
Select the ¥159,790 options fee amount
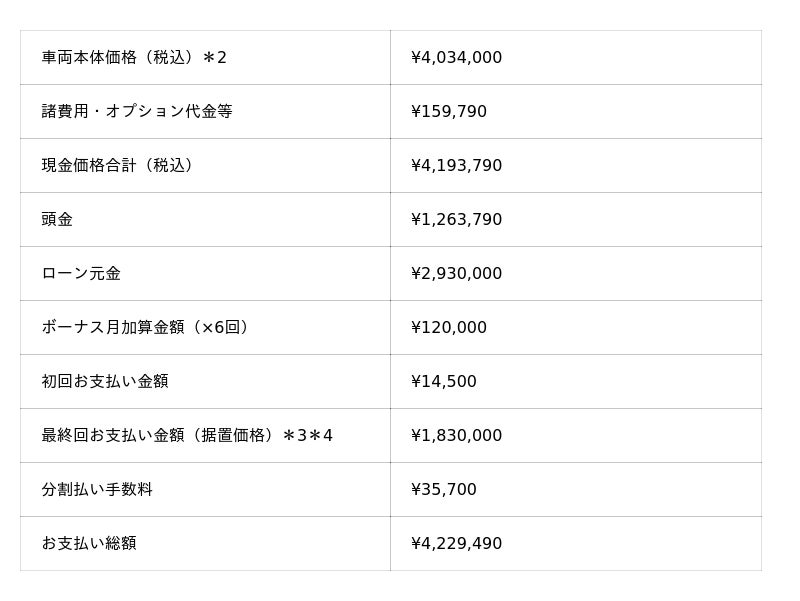tap(448, 111)
